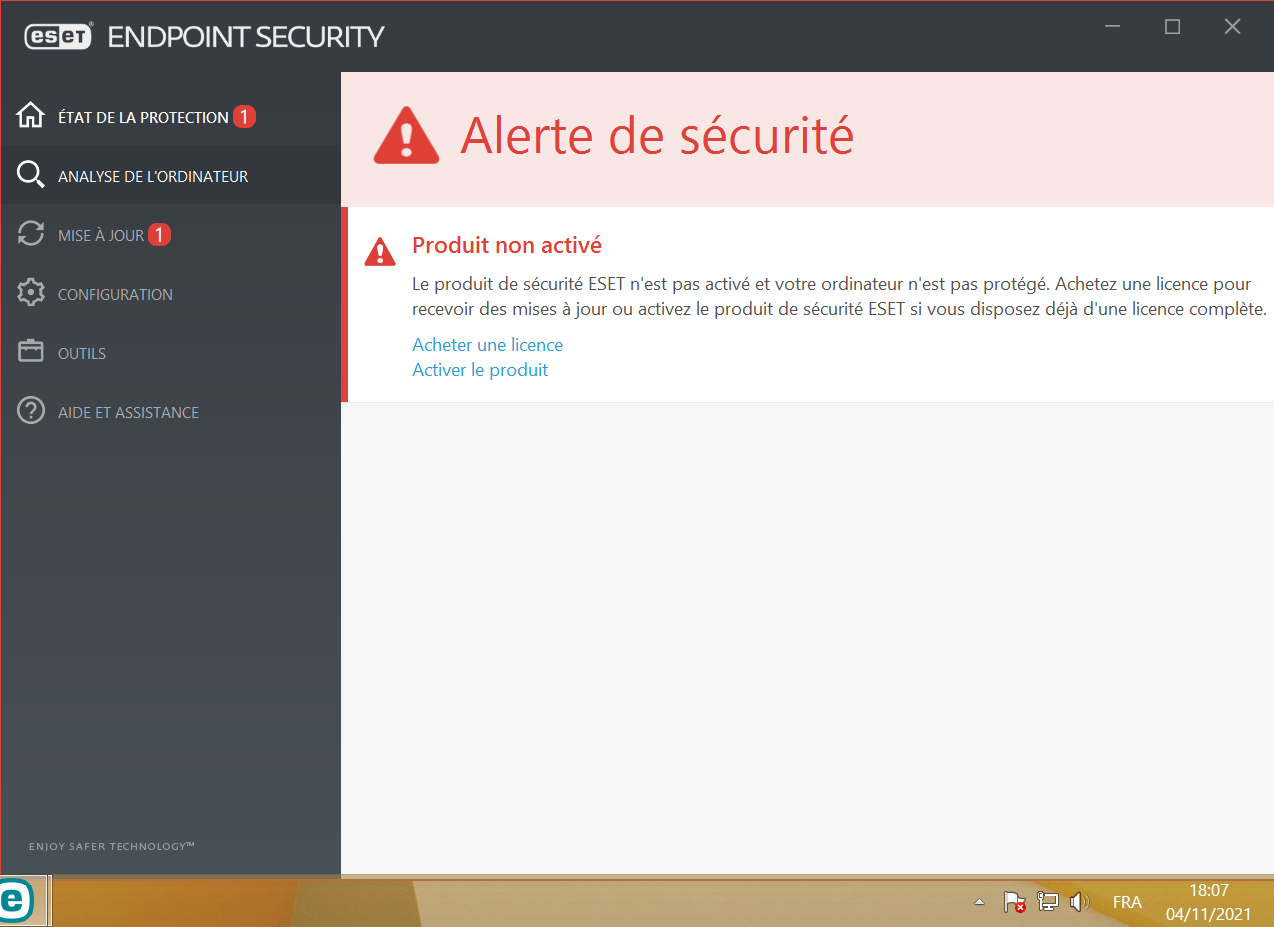
Task: Close the ESET Endpoint Security window
Action: pyautogui.click(x=1232, y=28)
